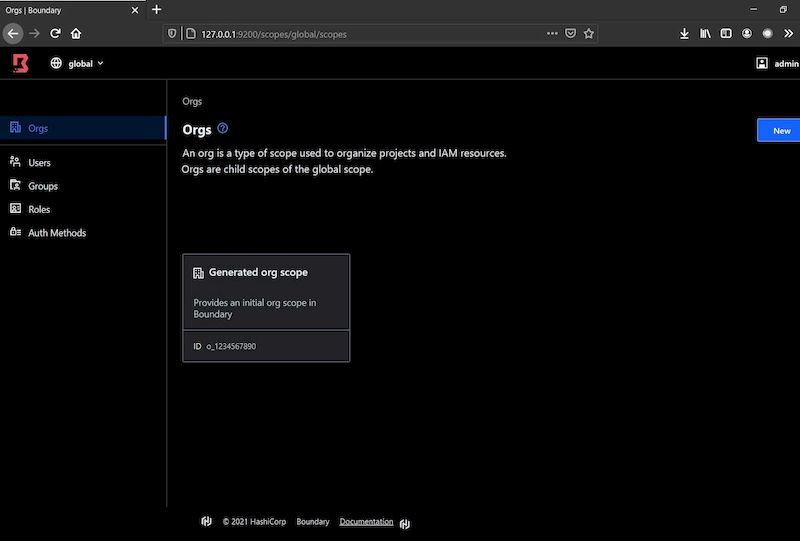Go back with browser back arrow
This screenshot has height=541, width=800.
(13, 34)
